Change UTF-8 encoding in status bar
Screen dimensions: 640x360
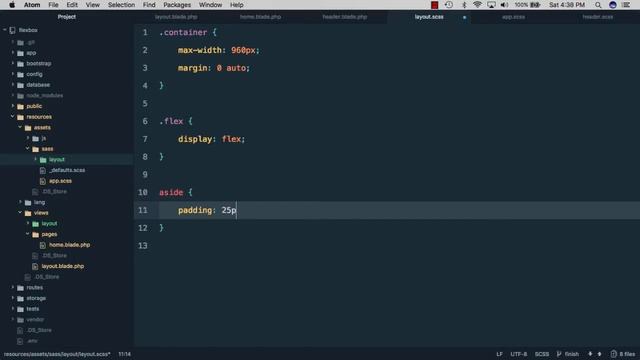pos(518,354)
